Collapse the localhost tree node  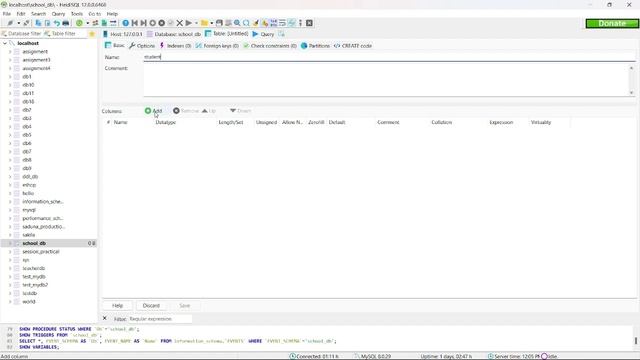pos(5,43)
